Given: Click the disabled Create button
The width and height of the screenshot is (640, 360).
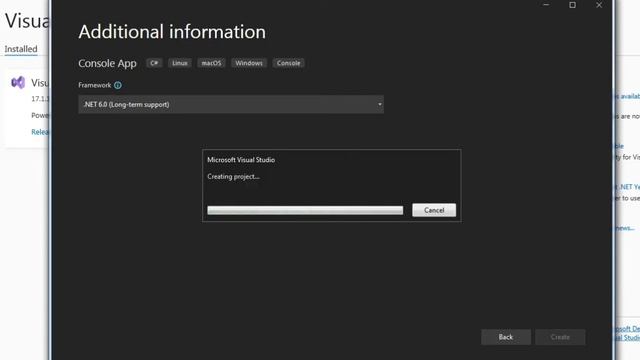Looking at the screenshot, I should pos(560,337).
